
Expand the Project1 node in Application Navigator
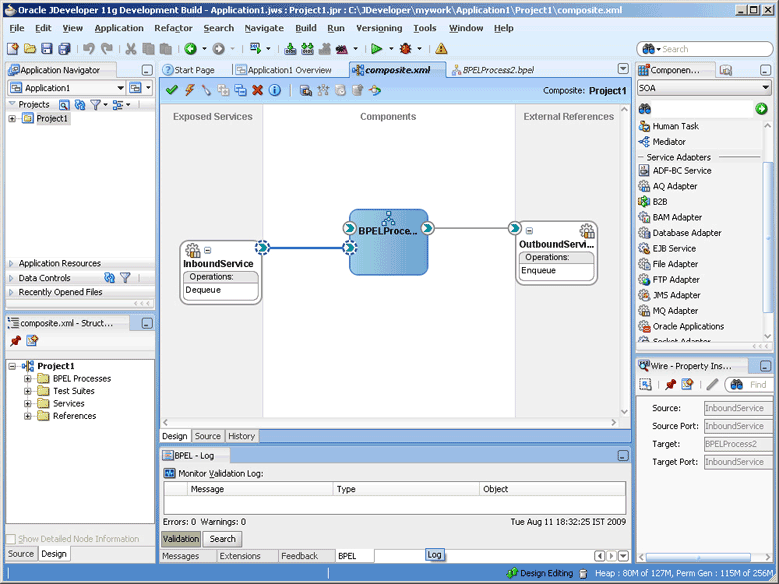click(12, 118)
